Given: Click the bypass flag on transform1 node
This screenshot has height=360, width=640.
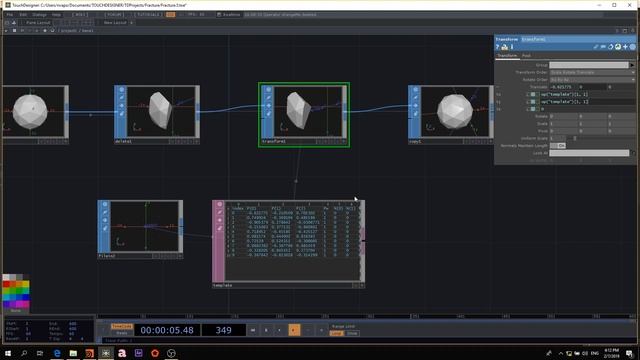Looking at the screenshot, I should [x=268, y=98].
